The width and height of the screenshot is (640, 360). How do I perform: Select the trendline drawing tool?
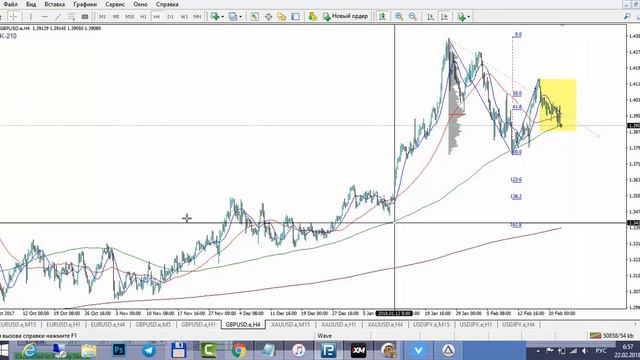pos(58,16)
